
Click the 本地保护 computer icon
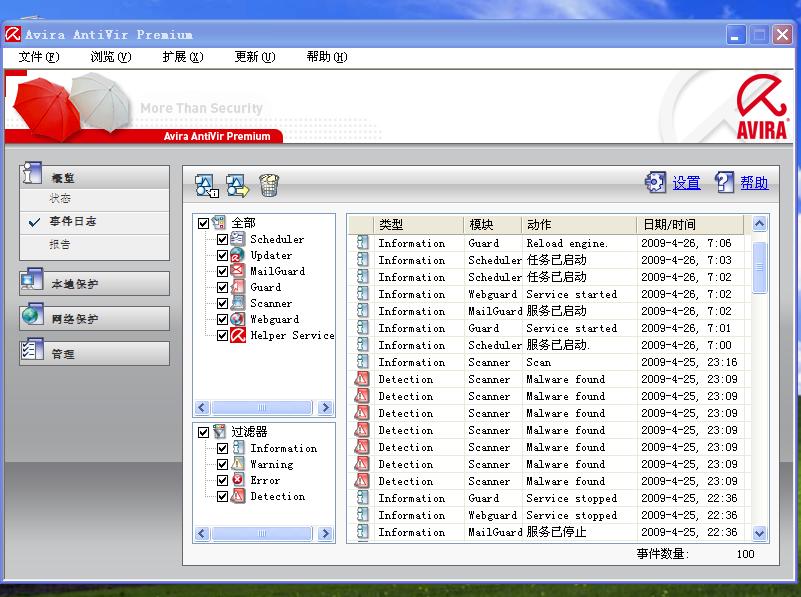(32, 279)
